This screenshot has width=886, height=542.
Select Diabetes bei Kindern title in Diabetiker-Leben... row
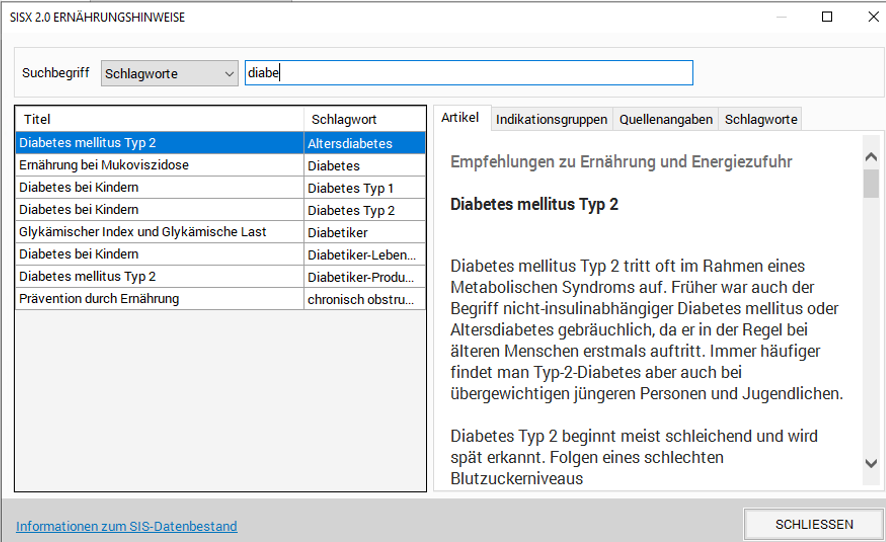(160, 254)
